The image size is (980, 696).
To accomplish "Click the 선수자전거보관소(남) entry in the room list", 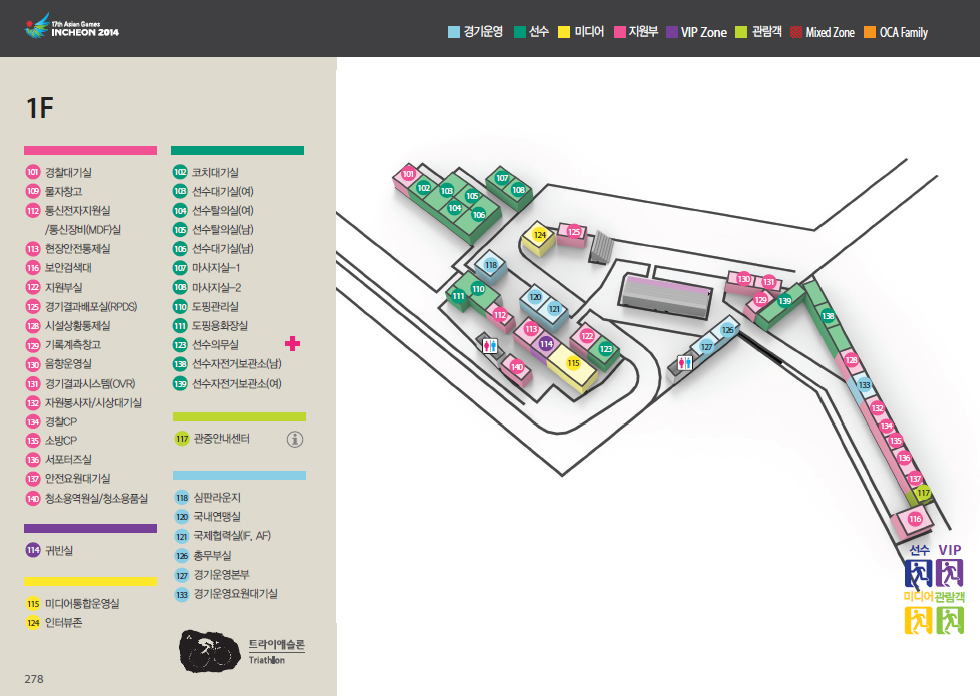I will coord(228,364).
